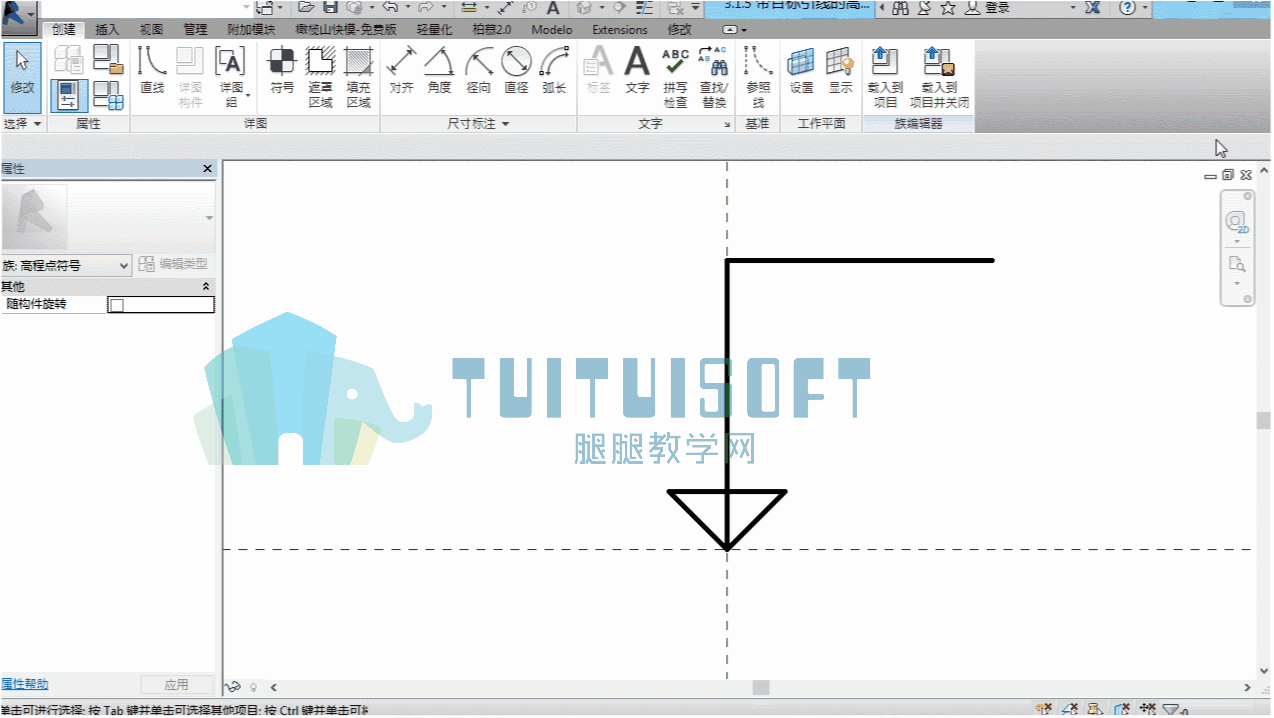The image size is (1274, 718).
Task: Choose the 弧长 arc length dimension tool
Action: (x=554, y=71)
